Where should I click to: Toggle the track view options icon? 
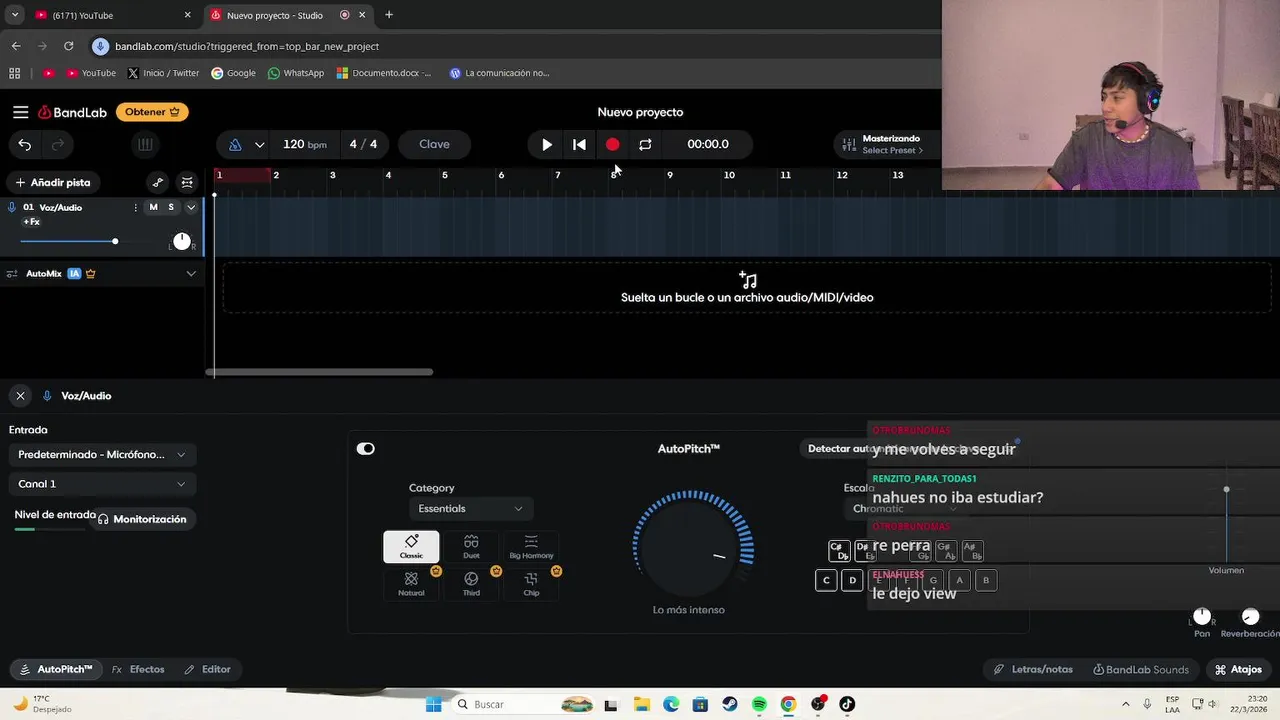(187, 182)
